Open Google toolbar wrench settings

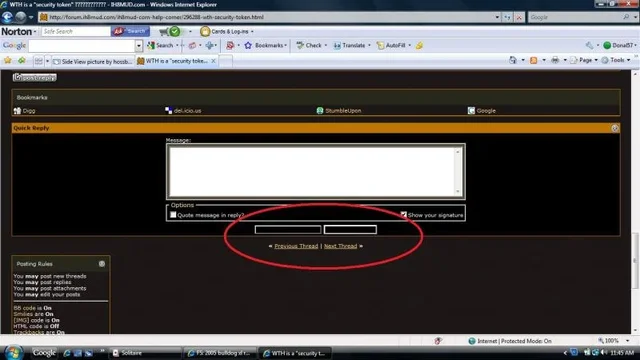[589, 45]
